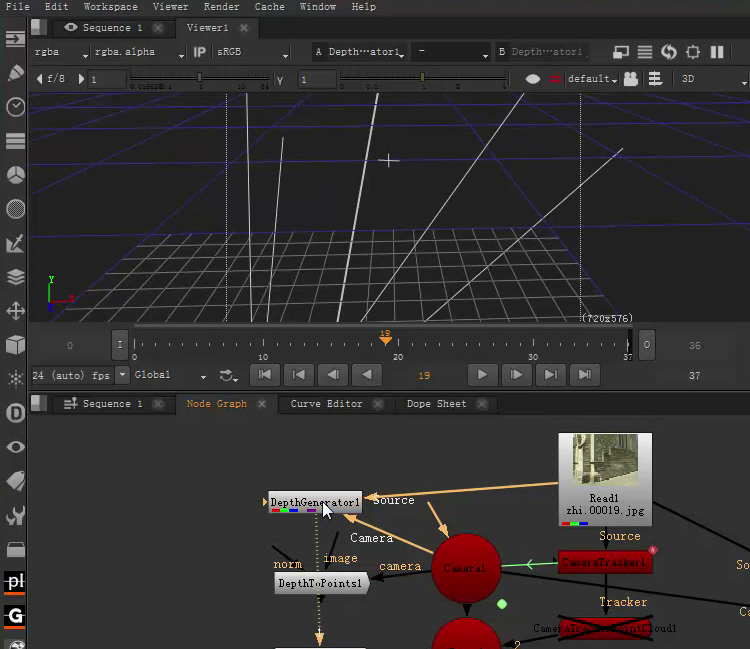Open the fps dropdown arrow
This screenshot has width=750, height=649.
122,375
